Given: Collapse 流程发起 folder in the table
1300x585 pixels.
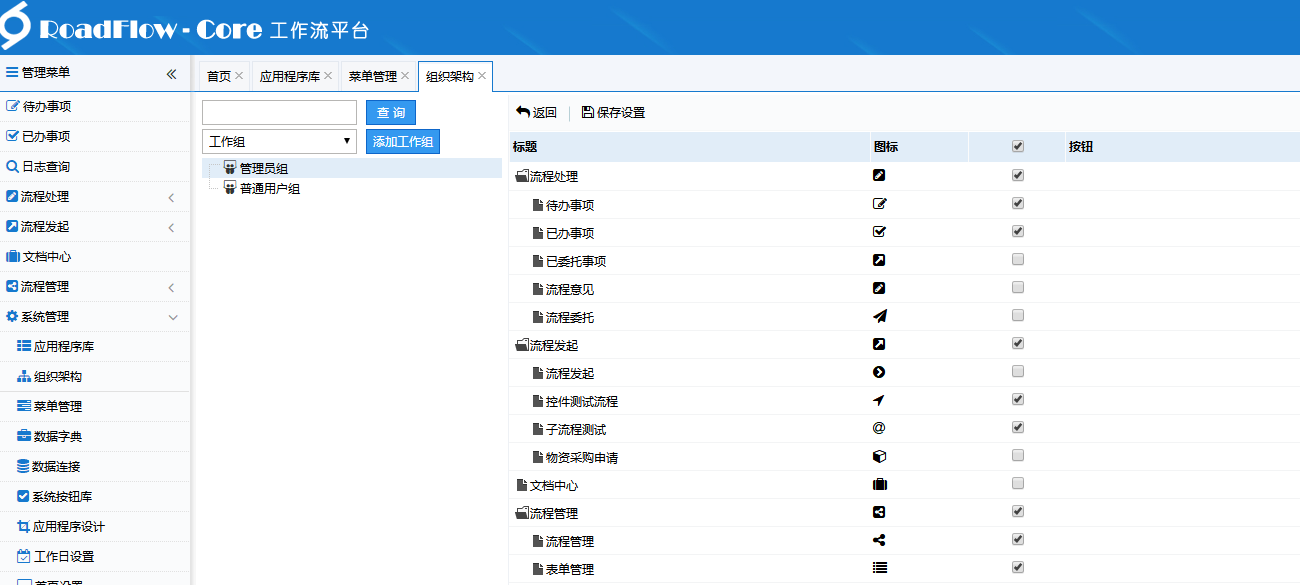Looking at the screenshot, I should pos(522,345).
